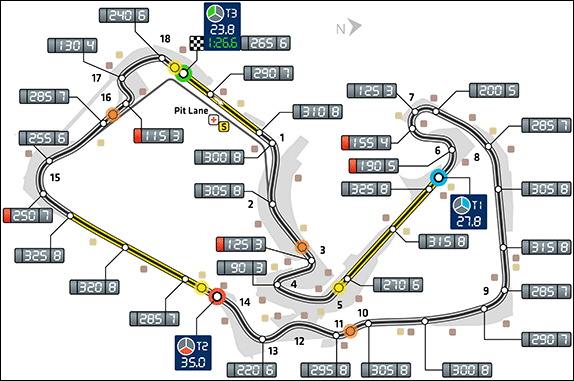The height and width of the screenshot is (381, 574).
Task: Select the red T2 sector marker circle
Action: point(217,296)
